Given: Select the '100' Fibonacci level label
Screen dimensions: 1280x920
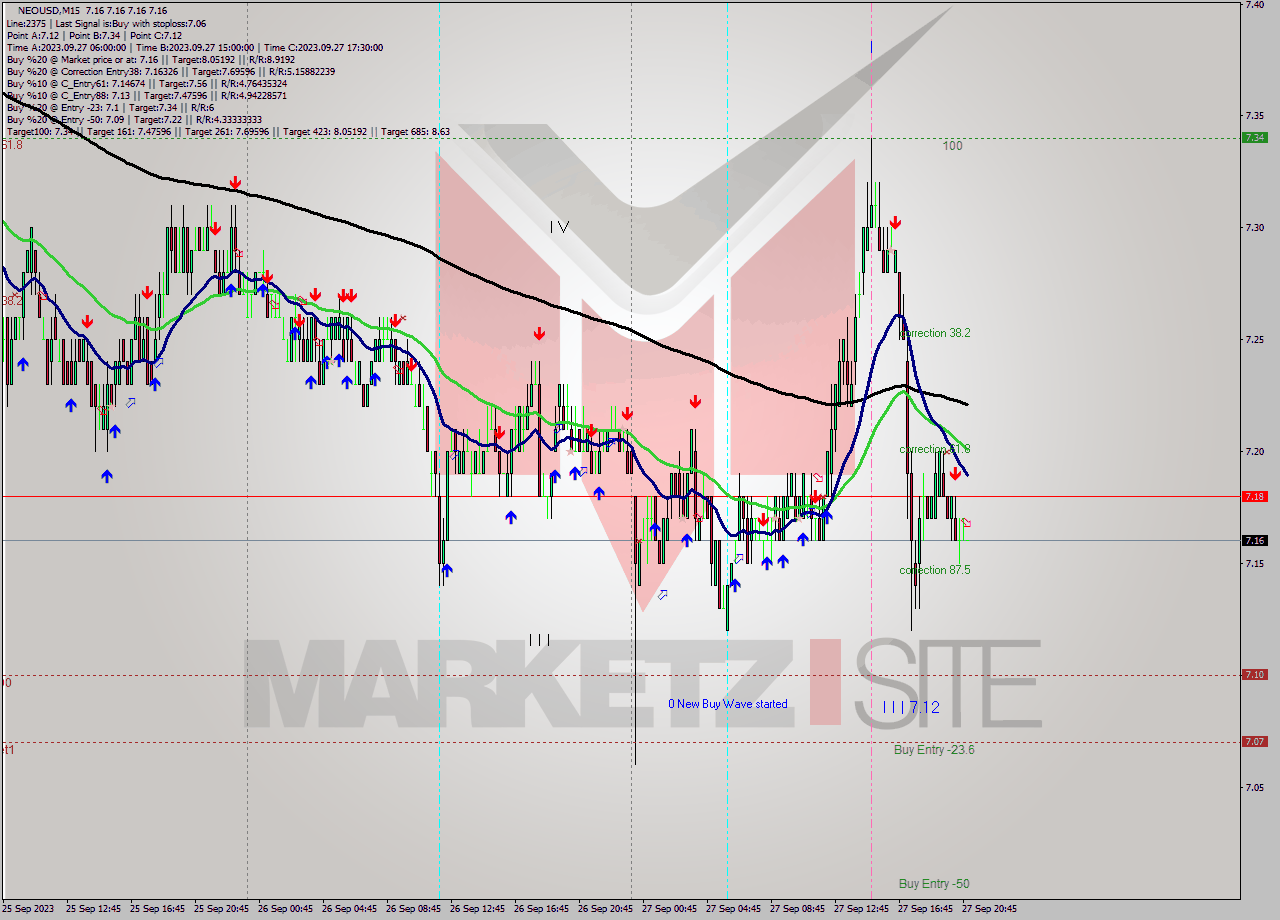Looking at the screenshot, I should pos(952,146).
